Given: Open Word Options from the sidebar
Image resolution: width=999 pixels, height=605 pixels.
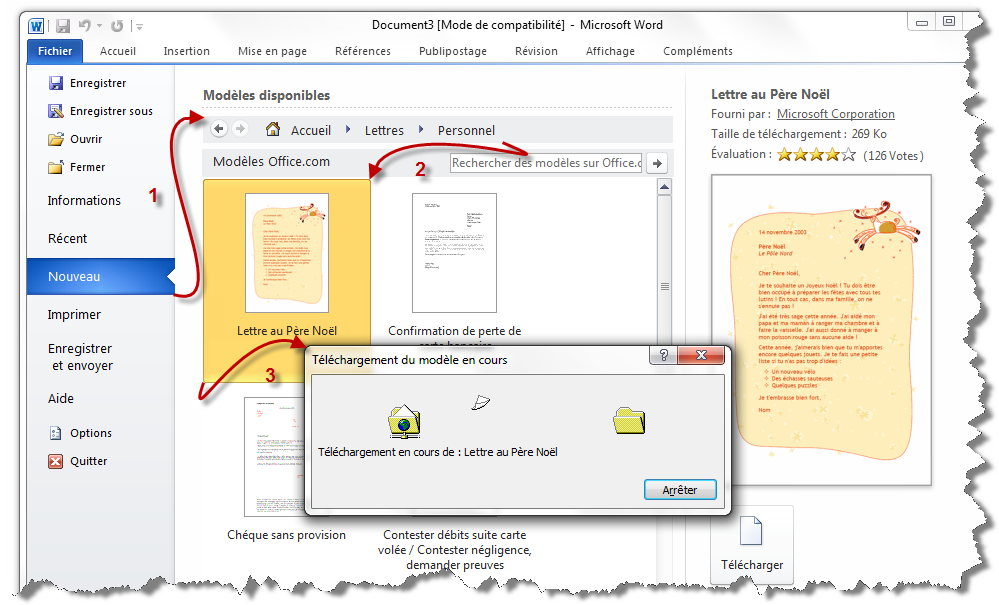Looking at the screenshot, I should click(80, 433).
